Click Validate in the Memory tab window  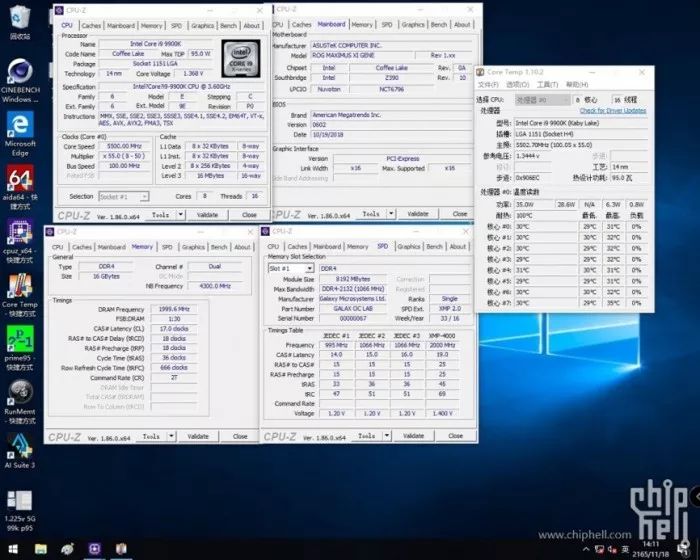click(x=198, y=436)
